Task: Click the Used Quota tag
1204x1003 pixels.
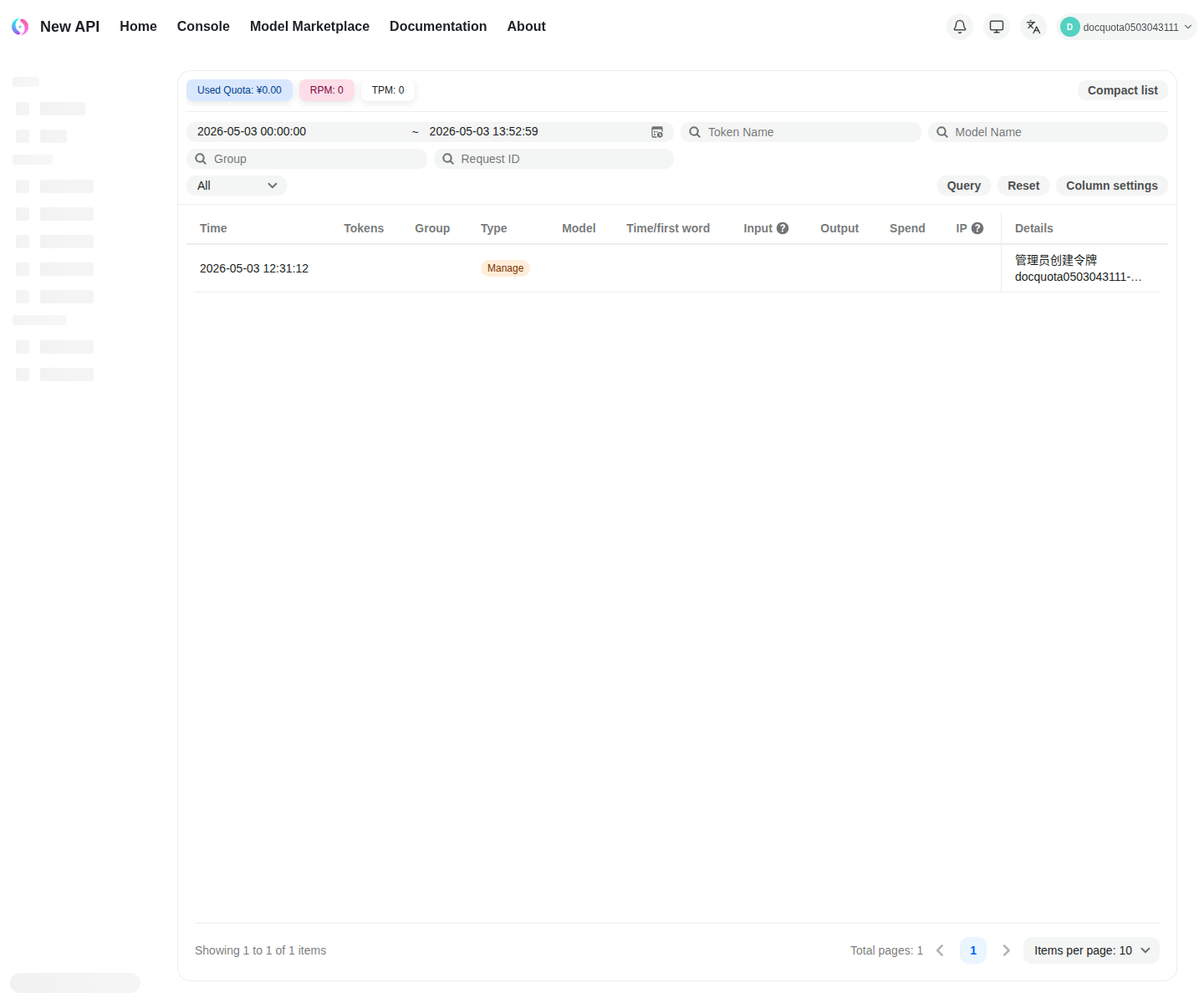Action: click(x=239, y=90)
